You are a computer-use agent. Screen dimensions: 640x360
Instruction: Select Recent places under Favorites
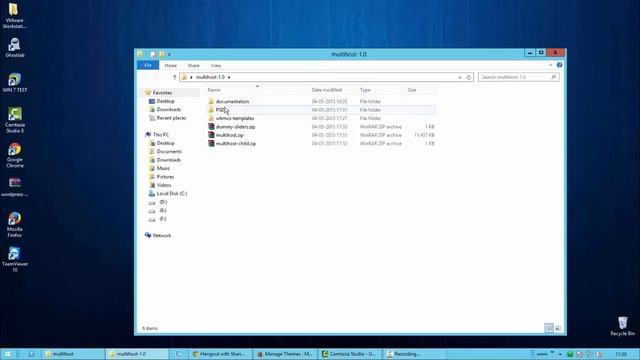171,118
